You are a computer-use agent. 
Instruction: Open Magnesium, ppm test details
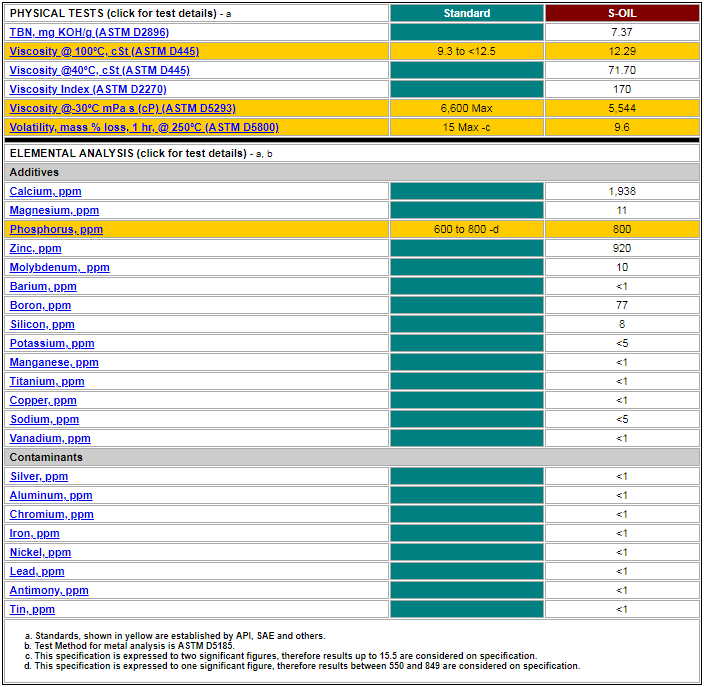tap(54, 210)
